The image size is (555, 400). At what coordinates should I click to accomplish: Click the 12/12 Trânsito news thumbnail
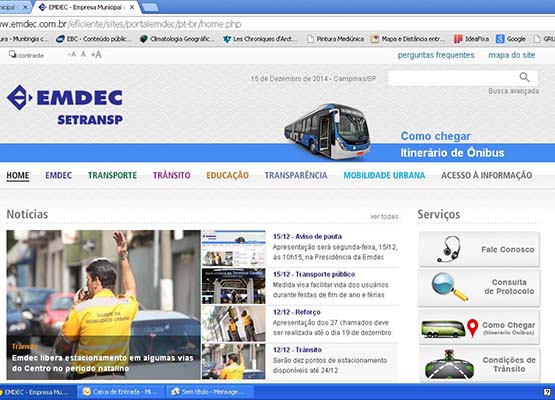234,361
